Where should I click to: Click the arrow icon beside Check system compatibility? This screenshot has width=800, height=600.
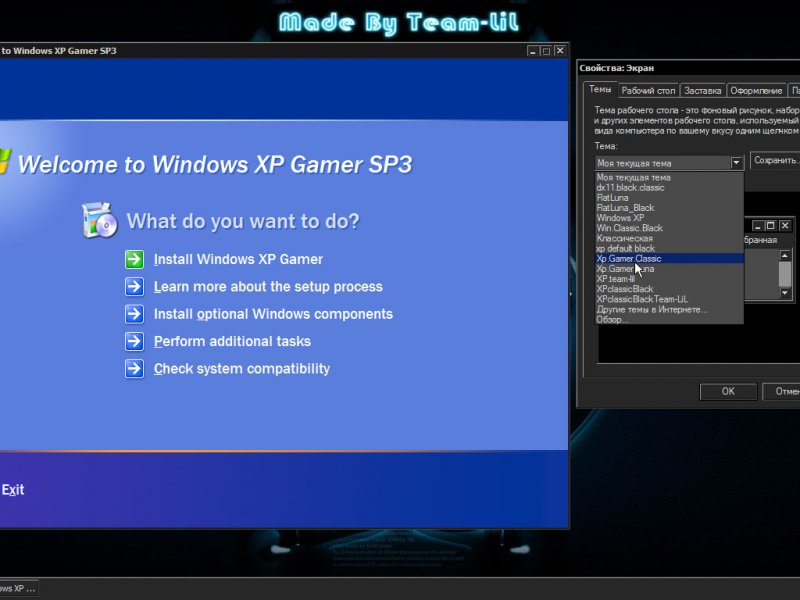pyautogui.click(x=135, y=368)
